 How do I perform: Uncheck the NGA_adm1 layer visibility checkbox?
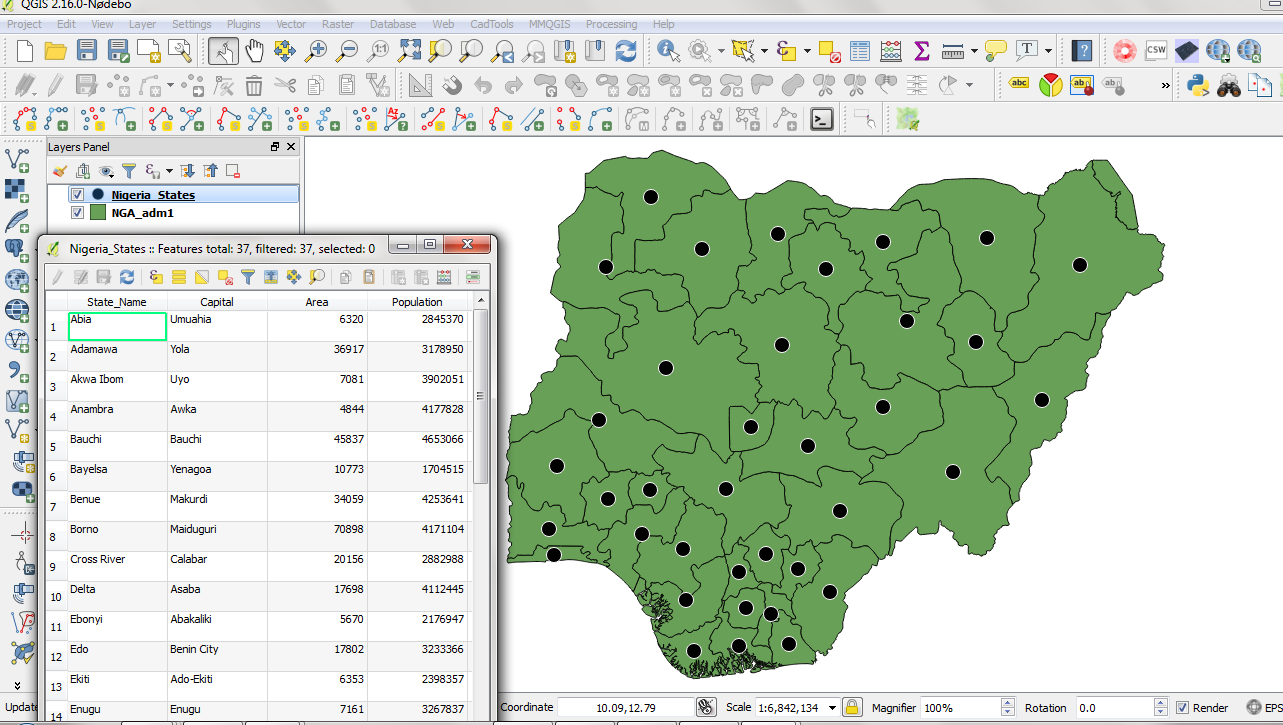point(77,212)
